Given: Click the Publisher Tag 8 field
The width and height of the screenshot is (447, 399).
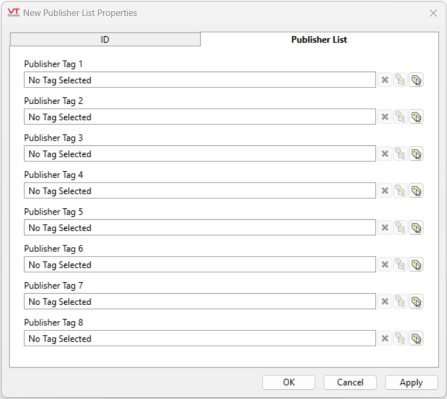Looking at the screenshot, I should (200, 339).
